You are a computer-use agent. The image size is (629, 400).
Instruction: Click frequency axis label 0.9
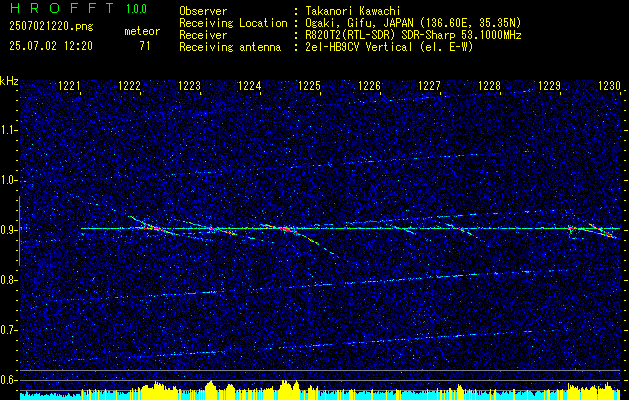pyautogui.click(x=9, y=230)
